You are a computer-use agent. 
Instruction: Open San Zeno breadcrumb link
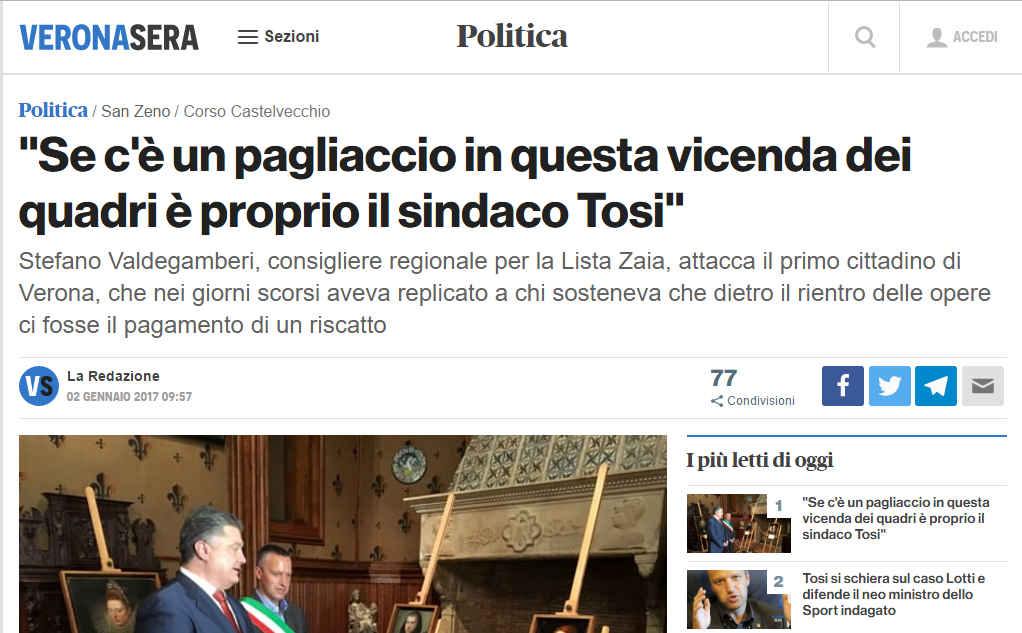point(136,111)
